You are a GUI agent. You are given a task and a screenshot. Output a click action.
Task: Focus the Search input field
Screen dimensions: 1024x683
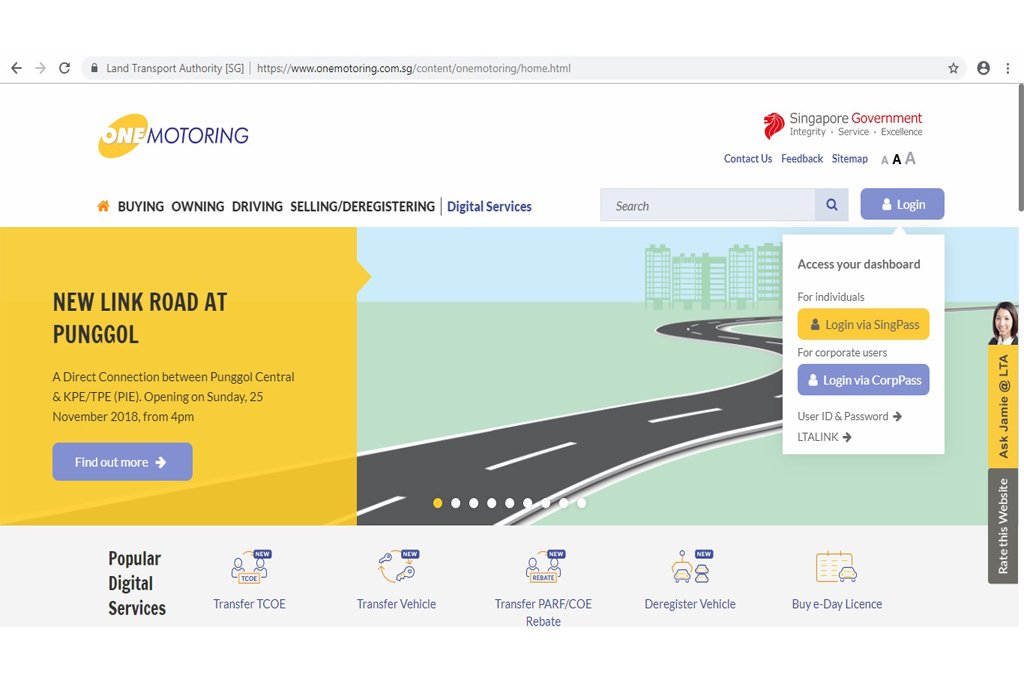[707, 205]
